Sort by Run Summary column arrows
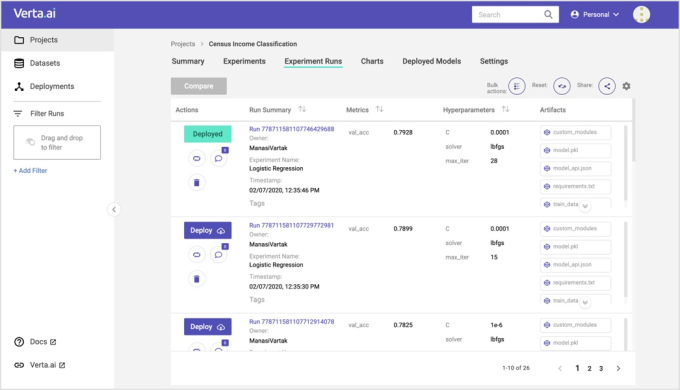Image resolution: width=680 pixels, height=390 pixels. click(302, 109)
